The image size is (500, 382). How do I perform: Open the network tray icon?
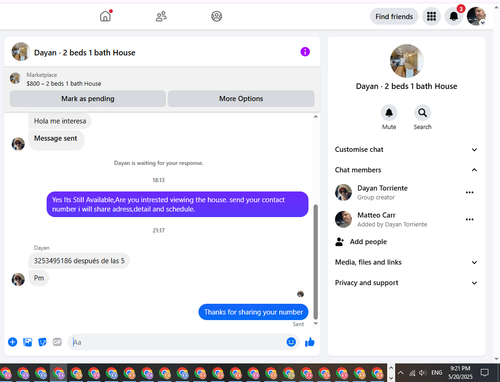[412, 373]
